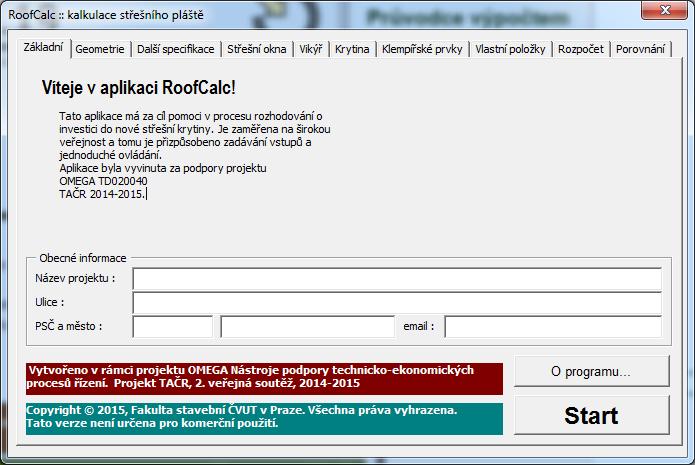Click the large Start button
The image size is (695, 465).
pyautogui.click(x=592, y=415)
